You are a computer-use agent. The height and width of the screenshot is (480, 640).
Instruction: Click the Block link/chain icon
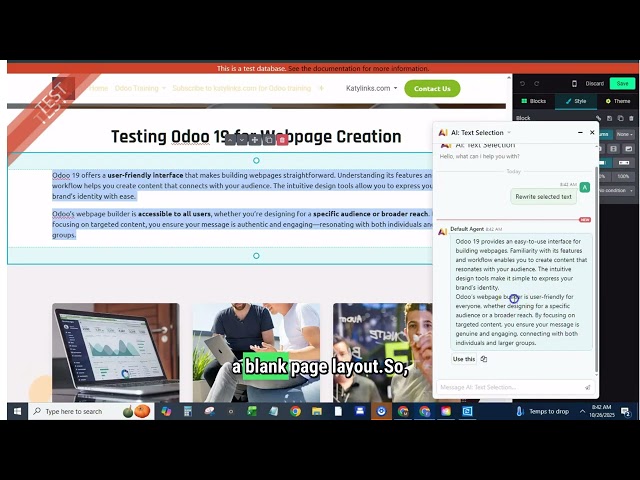[598, 118]
